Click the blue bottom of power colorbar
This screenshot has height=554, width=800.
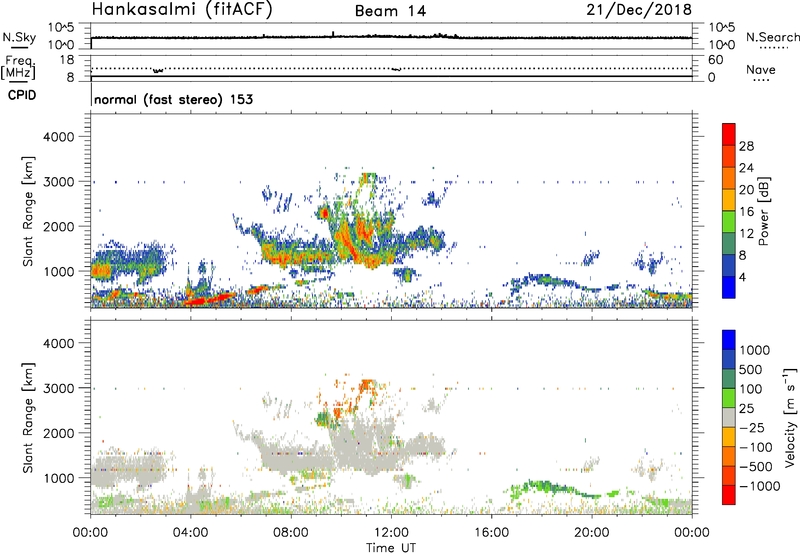[x=729, y=287]
